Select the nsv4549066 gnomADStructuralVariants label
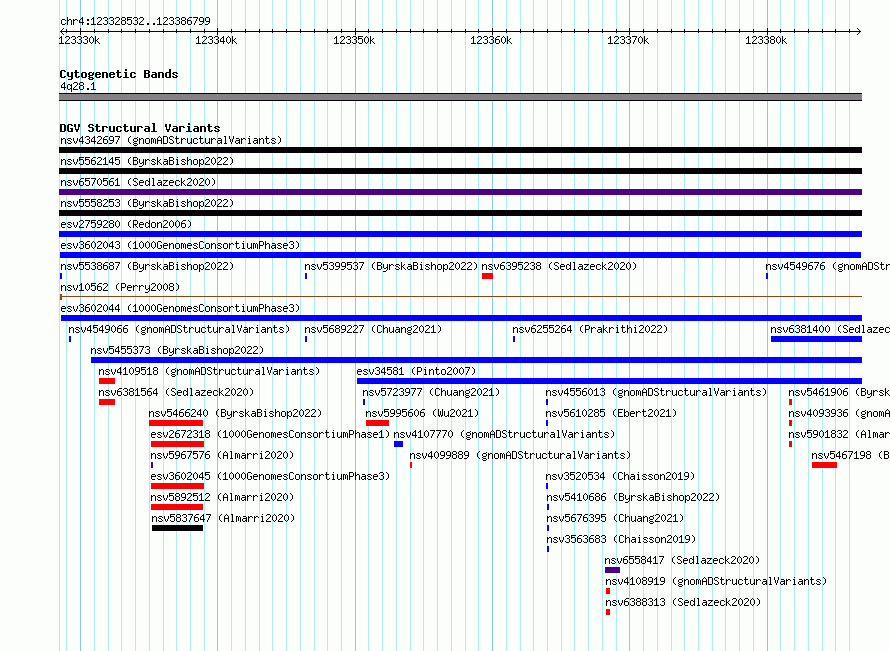The width and height of the screenshot is (890, 651). (179, 329)
